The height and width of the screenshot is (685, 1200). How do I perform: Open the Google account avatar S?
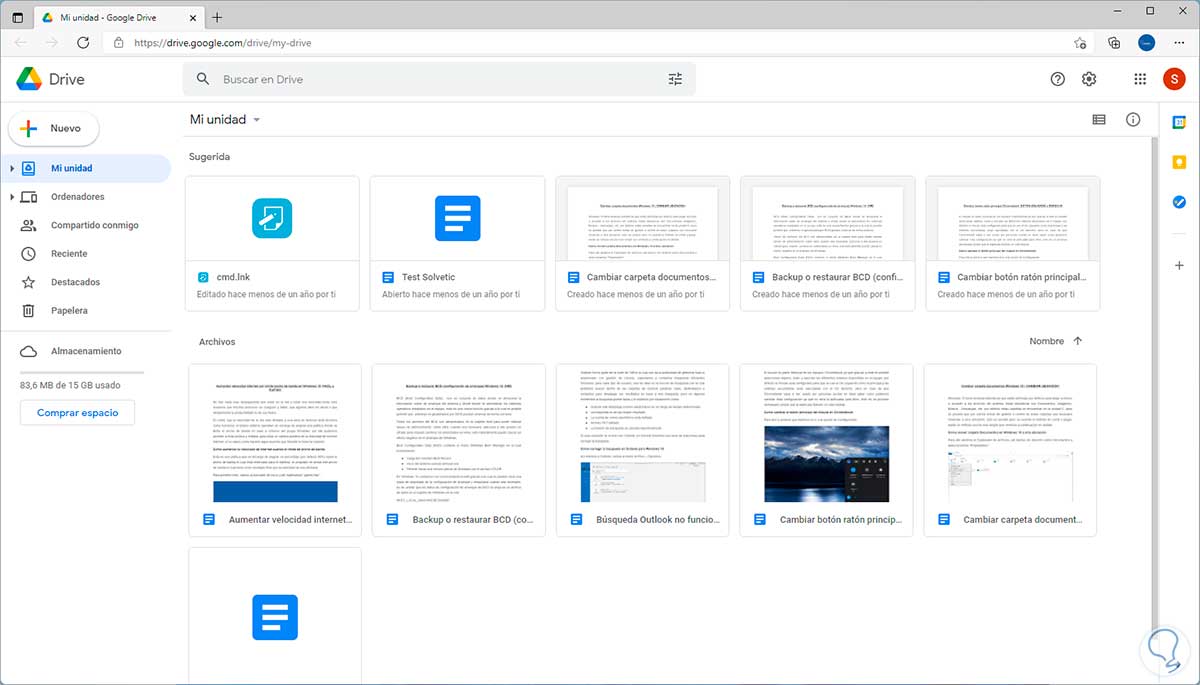click(1173, 79)
